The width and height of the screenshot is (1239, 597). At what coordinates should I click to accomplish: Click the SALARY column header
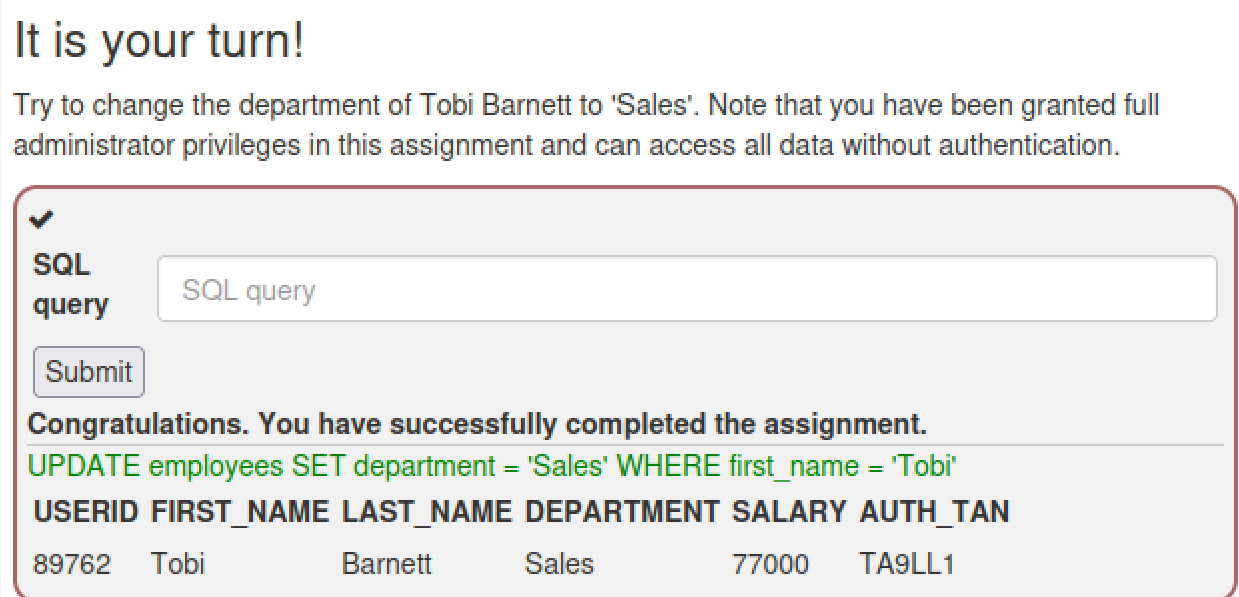[790, 512]
